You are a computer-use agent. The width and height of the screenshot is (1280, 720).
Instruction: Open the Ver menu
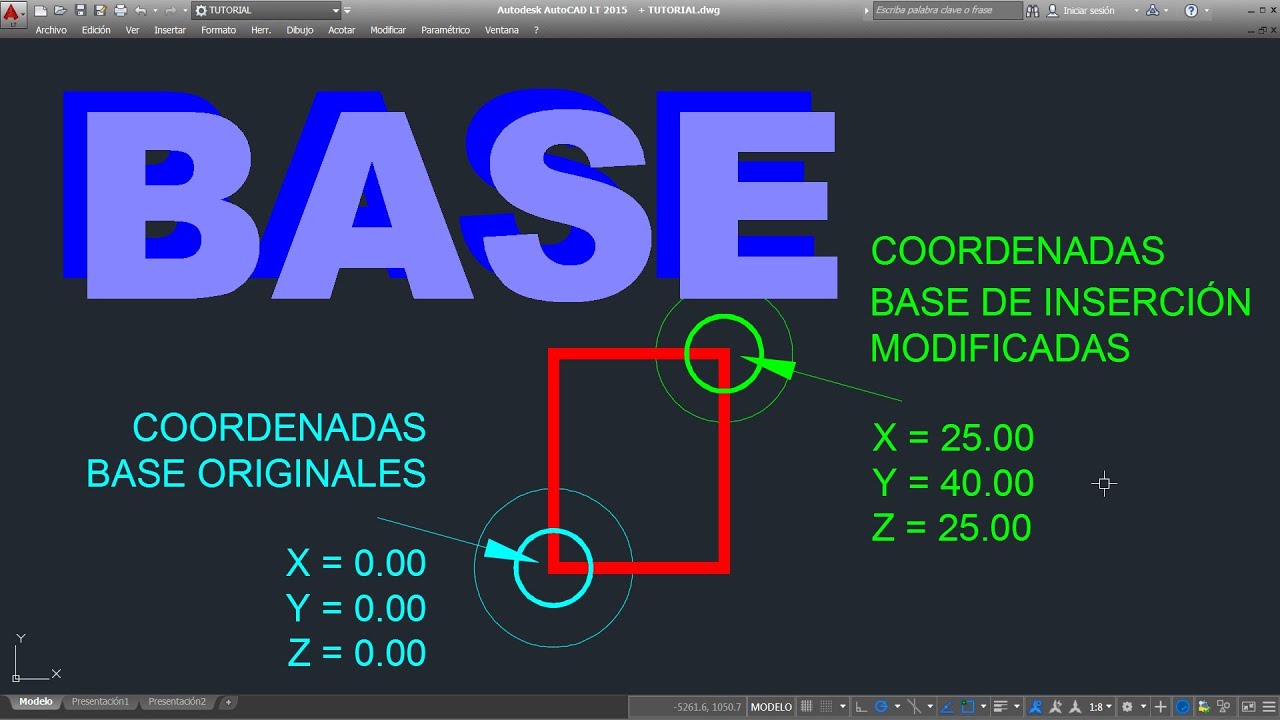coord(132,30)
